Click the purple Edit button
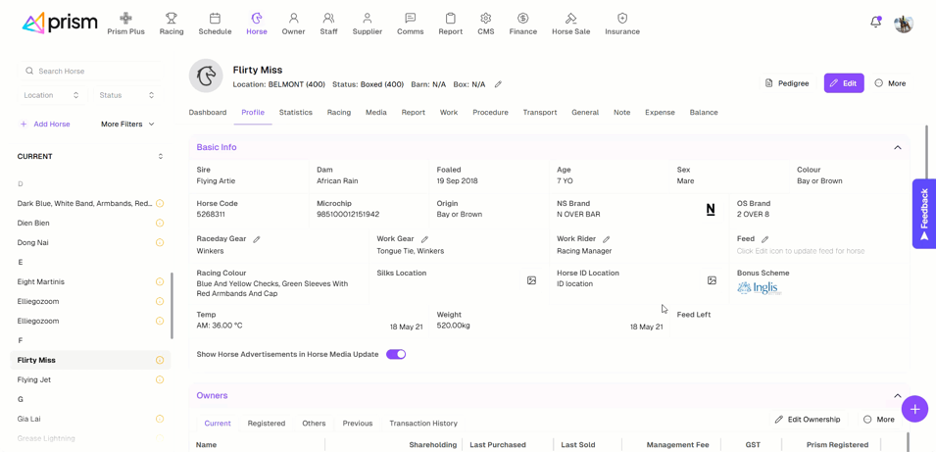This screenshot has height=452, width=936. tap(843, 83)
